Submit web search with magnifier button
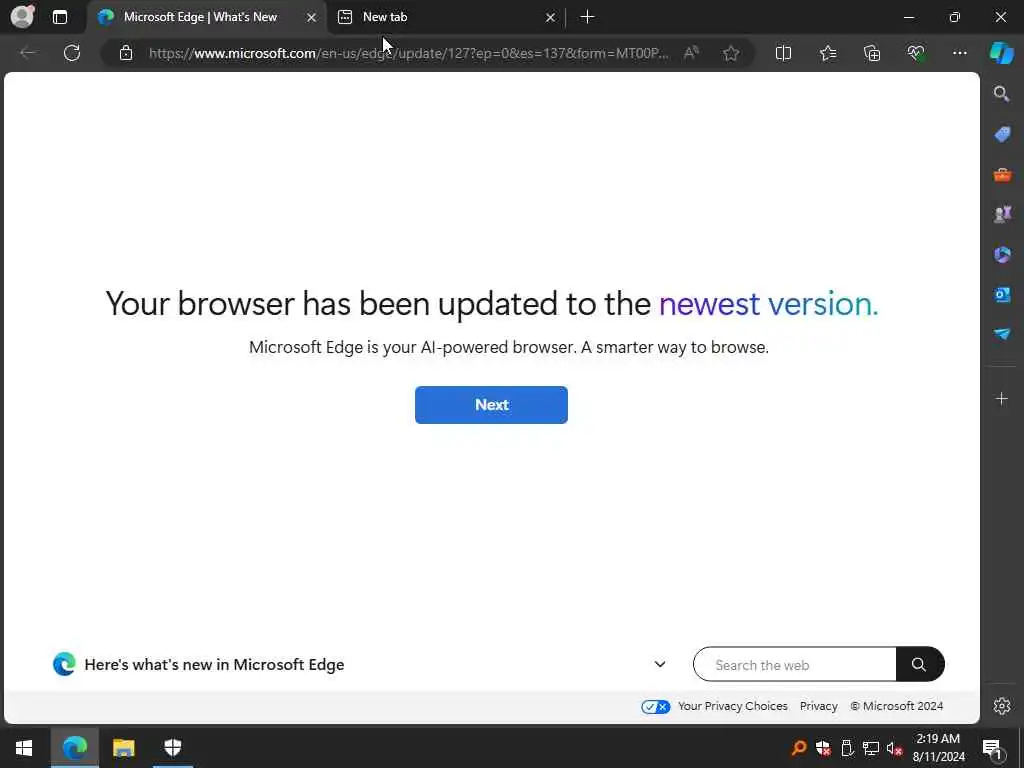This screenshot has height=768, width=1024. pyautogui.click(x=920, y=665)
